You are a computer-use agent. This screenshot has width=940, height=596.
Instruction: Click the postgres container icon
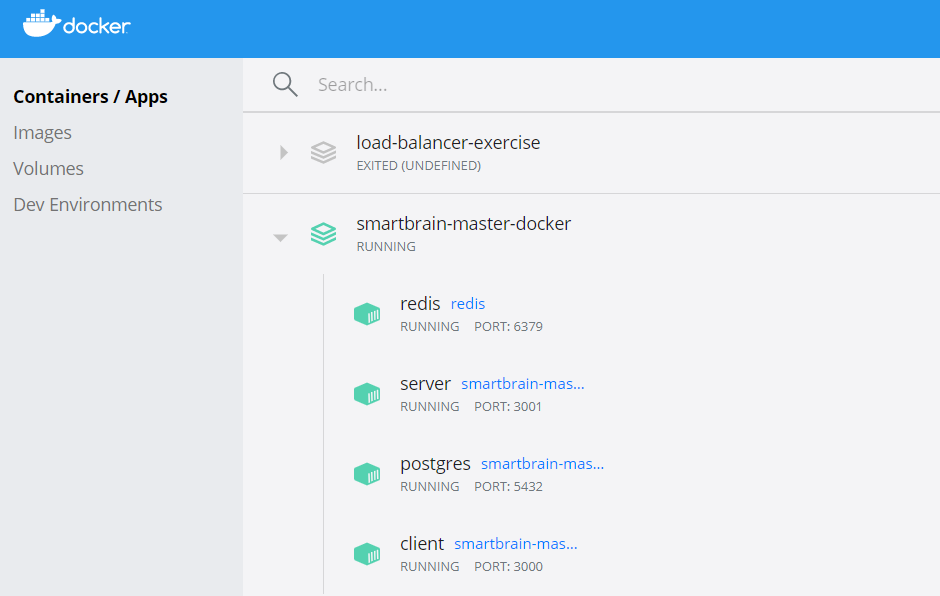367,474
